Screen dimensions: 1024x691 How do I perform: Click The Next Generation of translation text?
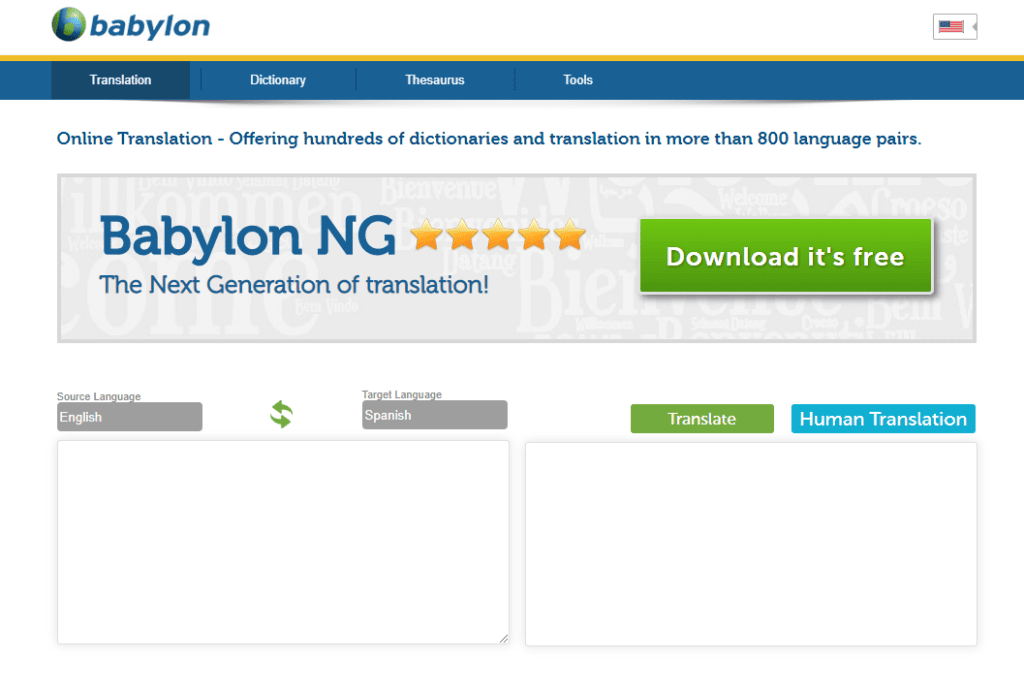[x=293, y=285]
